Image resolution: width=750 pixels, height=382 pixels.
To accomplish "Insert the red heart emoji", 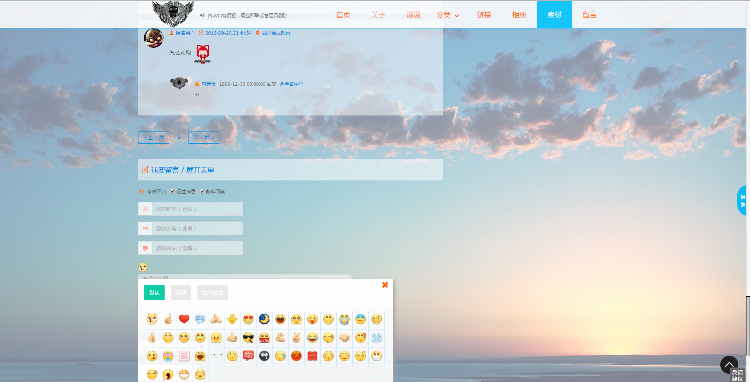I will click(x=184, y=319).
